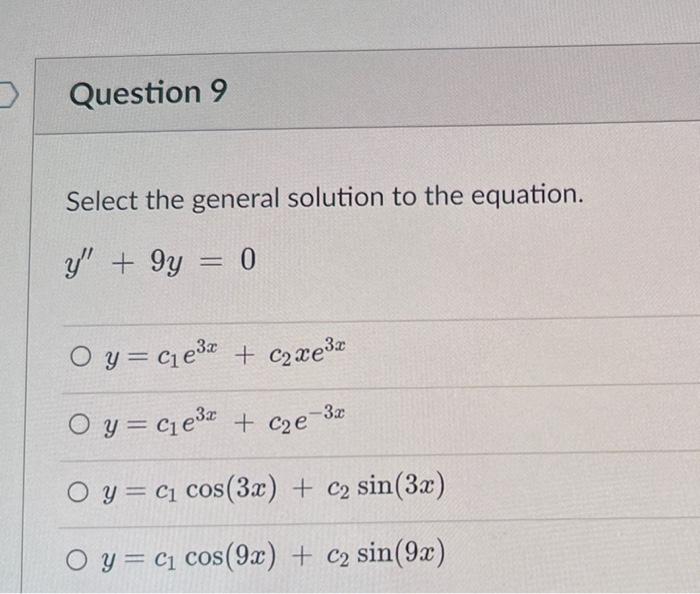Click the answer text y = c₁e^3x + c₂xe^3x

(225, 353)
